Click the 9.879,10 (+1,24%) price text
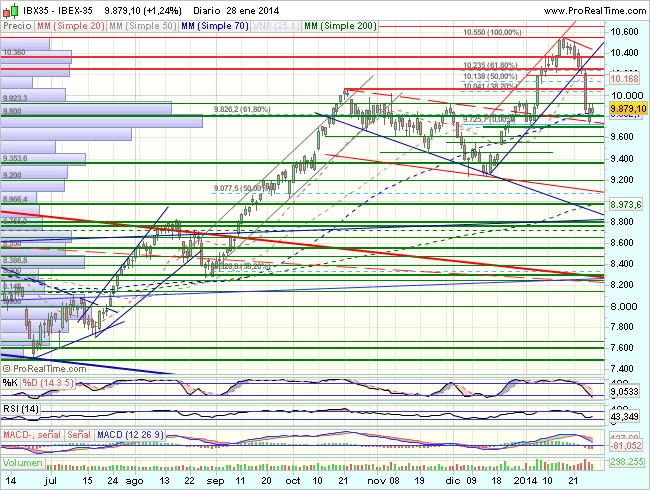This screenshot has height=490, width=650. click(x=143, y=11)
